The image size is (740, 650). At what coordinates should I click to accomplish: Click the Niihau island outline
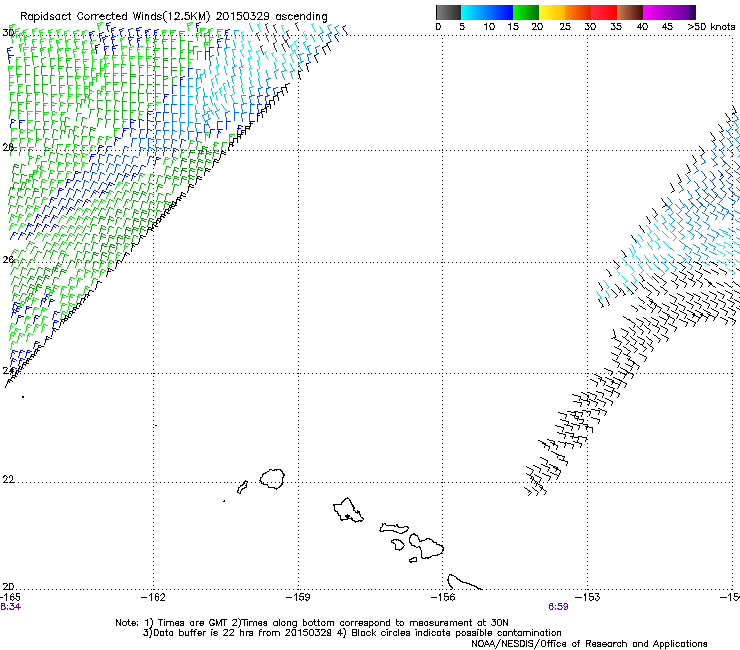coord(243,487)
